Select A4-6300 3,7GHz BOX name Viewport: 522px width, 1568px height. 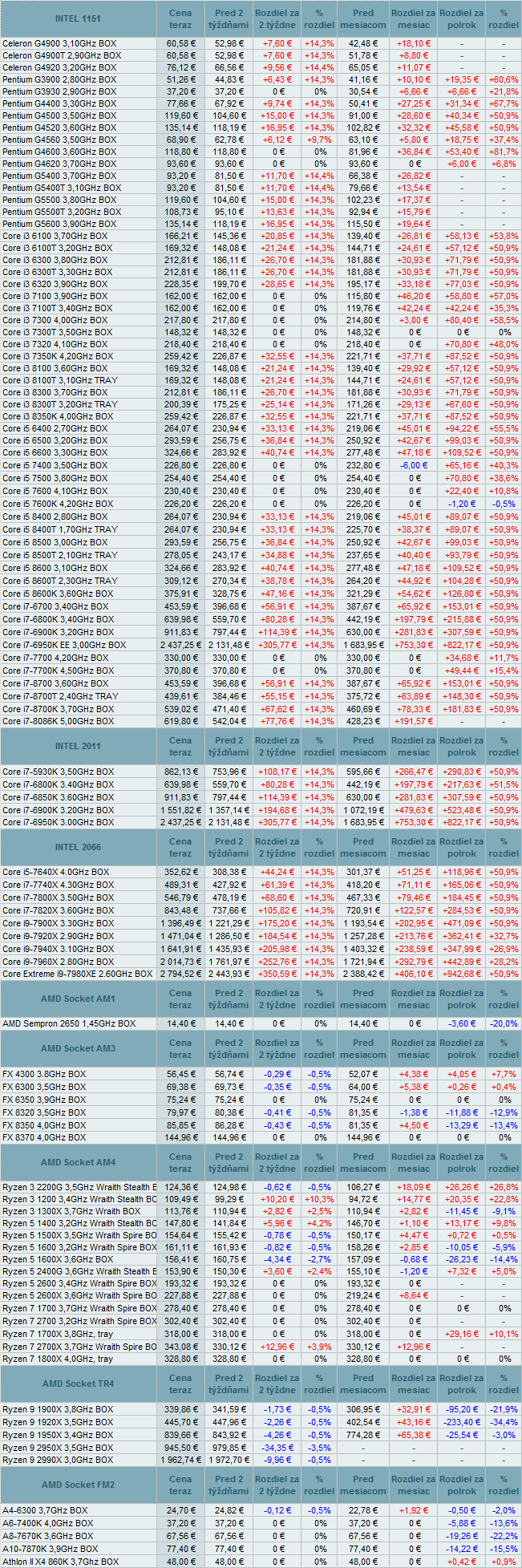(45, 1510)
